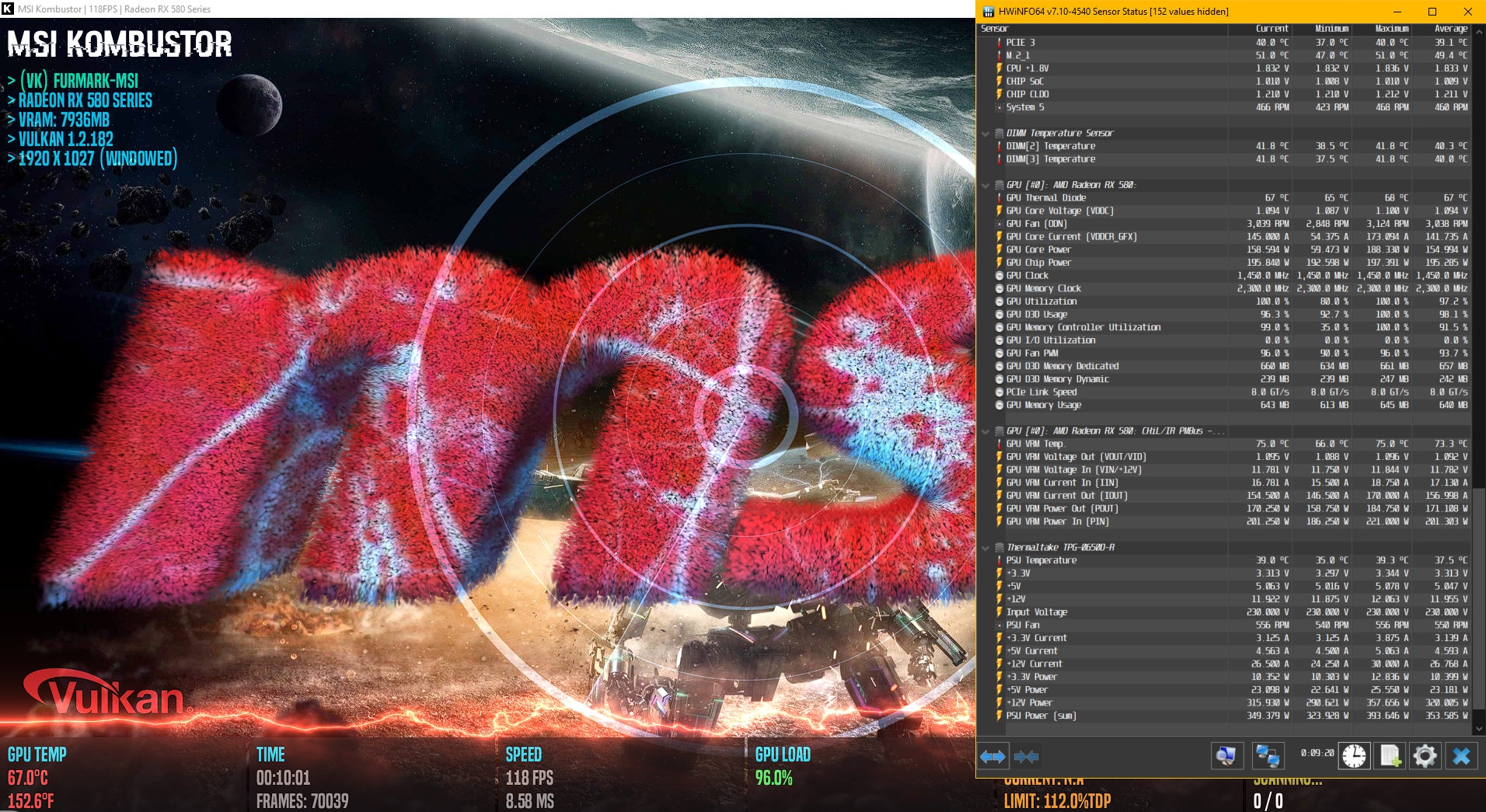Close sensors with the blue X icon
The image size is (1486, 812).
tap(1461, 755)
